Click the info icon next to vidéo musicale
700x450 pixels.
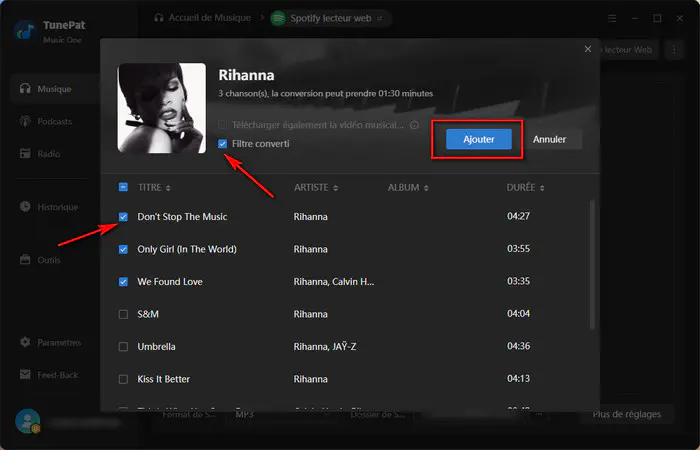pos(414,125)
